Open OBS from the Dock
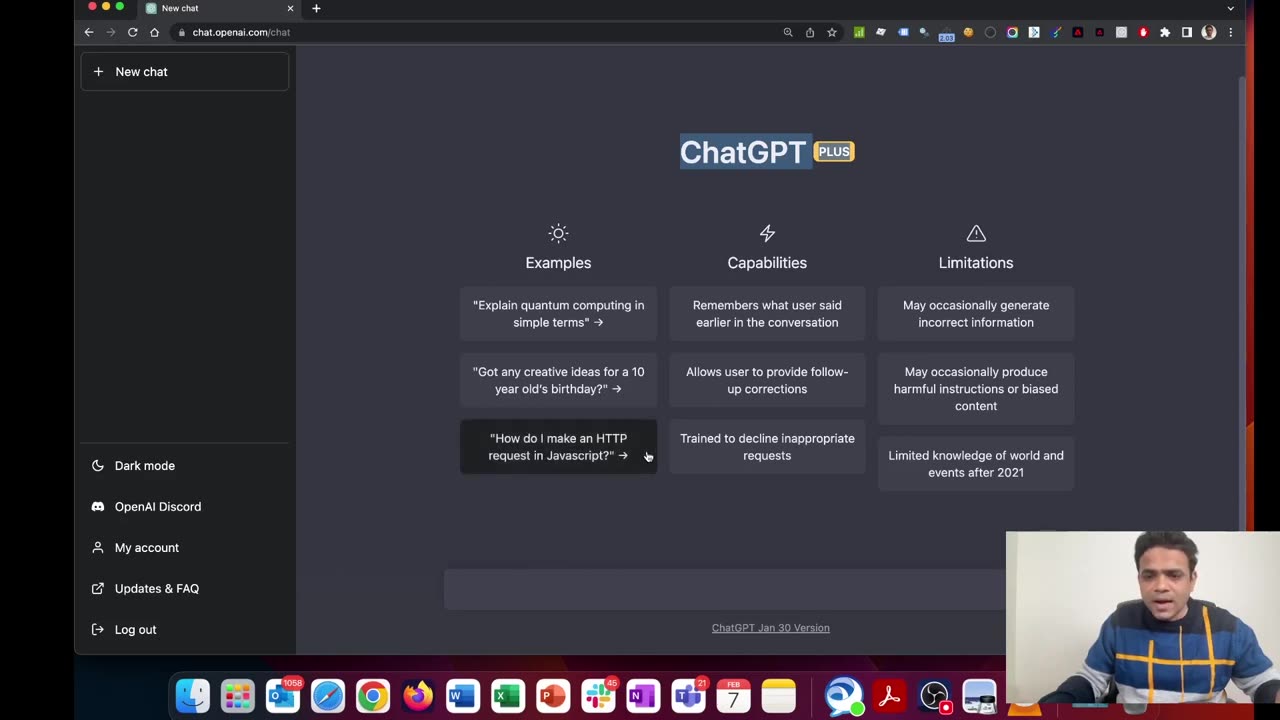 (934, 696)
